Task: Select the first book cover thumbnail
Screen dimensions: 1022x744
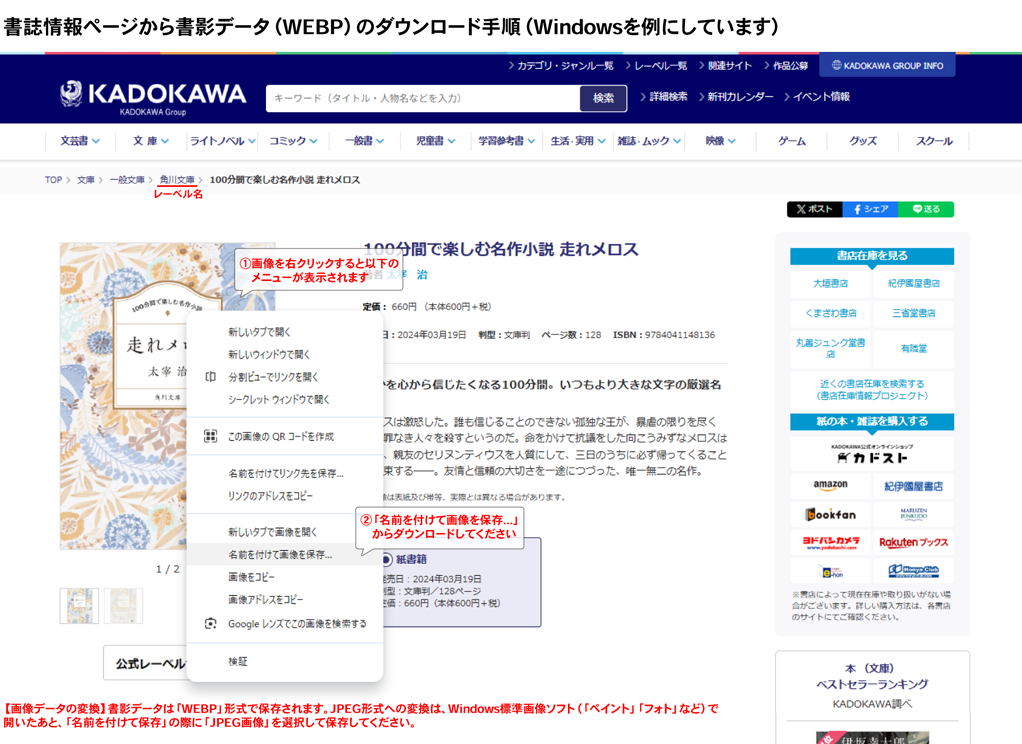Action: (x=79, y=606)
